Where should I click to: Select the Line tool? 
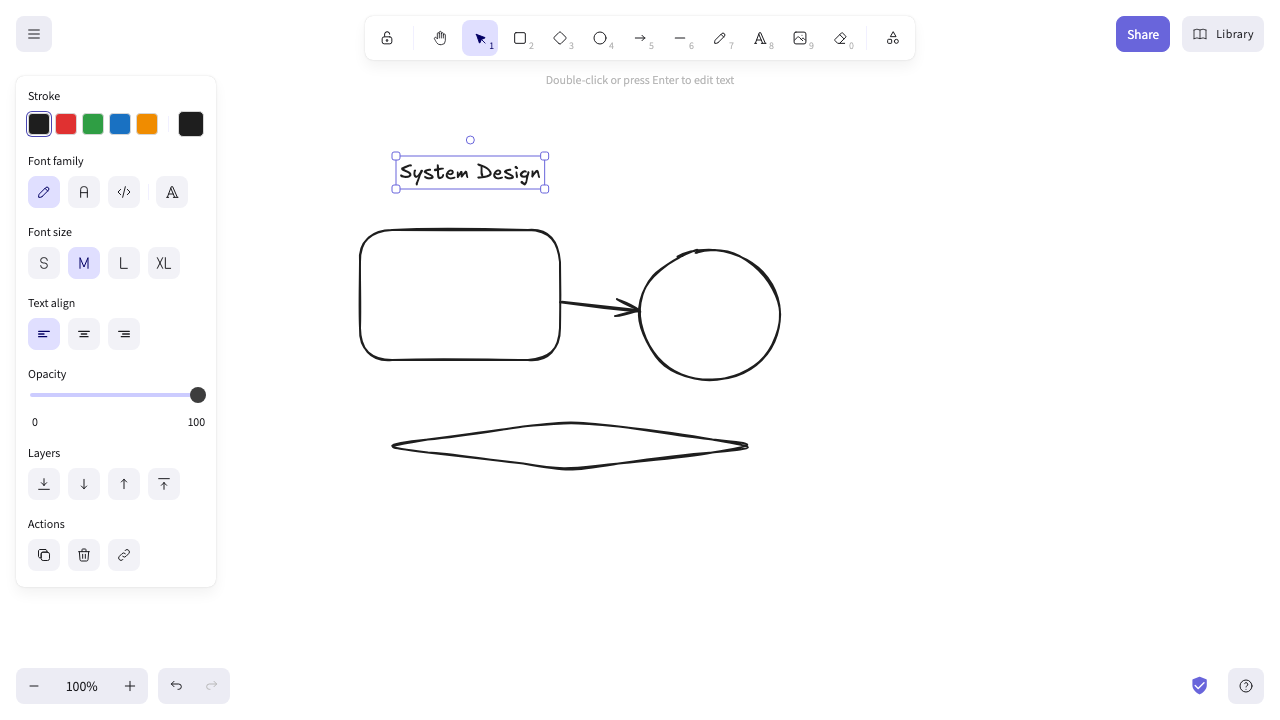(680, 38)
